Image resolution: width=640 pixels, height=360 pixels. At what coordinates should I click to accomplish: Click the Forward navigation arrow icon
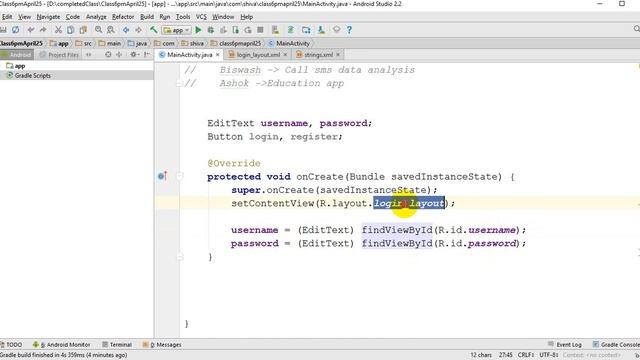coord(138,30)
